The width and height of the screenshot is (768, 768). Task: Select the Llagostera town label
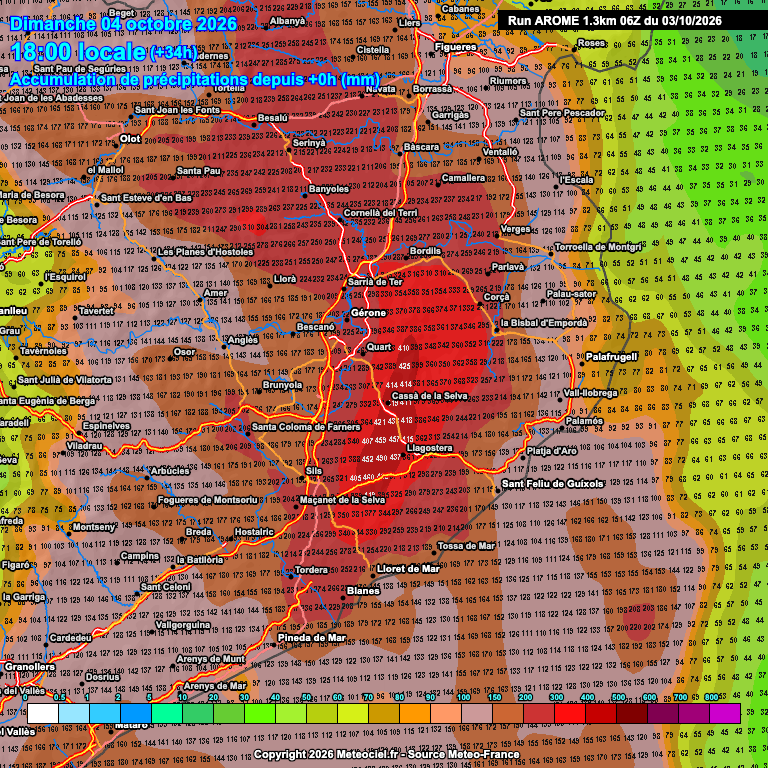coord(430,448)
